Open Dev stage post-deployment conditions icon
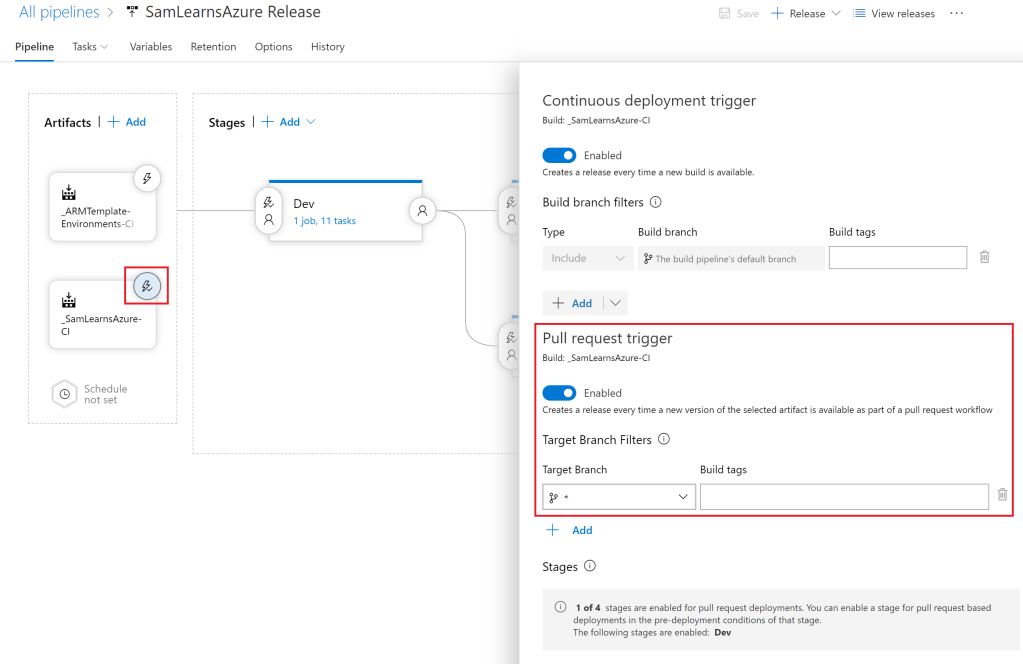Screen dimensions: 1023x664 422,210
